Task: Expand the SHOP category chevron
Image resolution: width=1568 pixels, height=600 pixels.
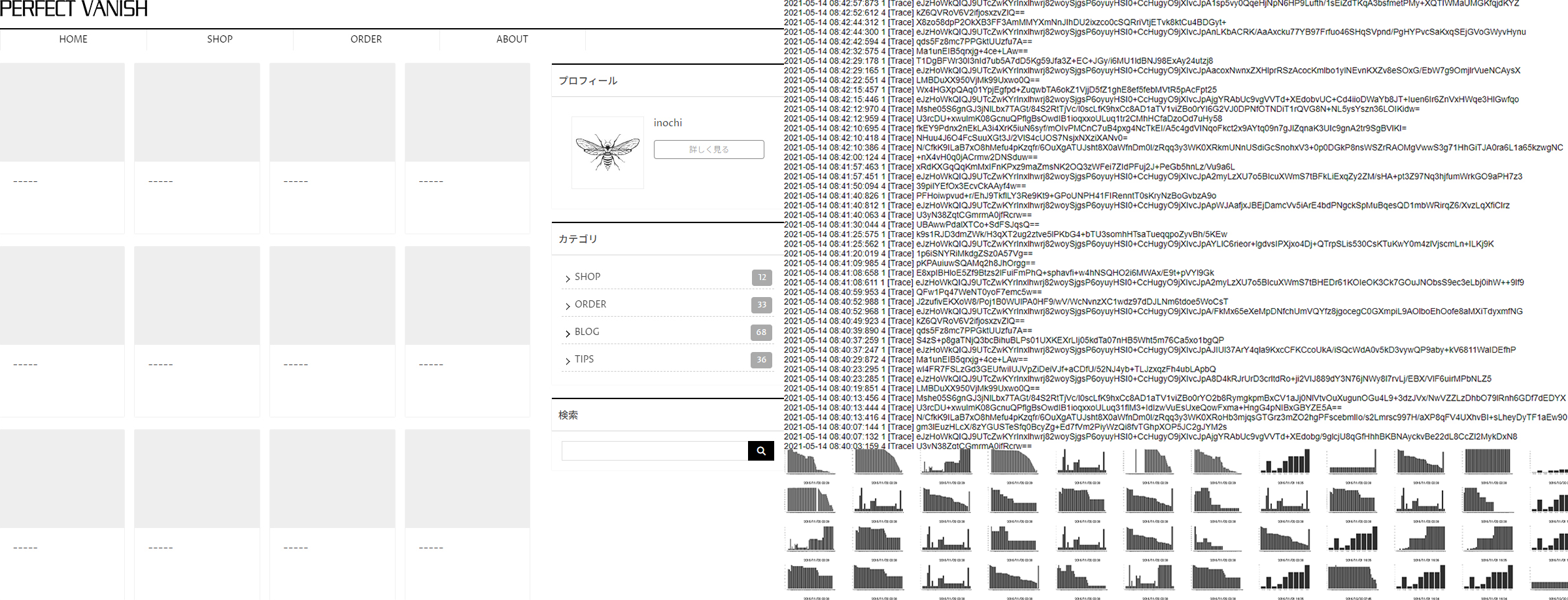Action: point(567,278)
